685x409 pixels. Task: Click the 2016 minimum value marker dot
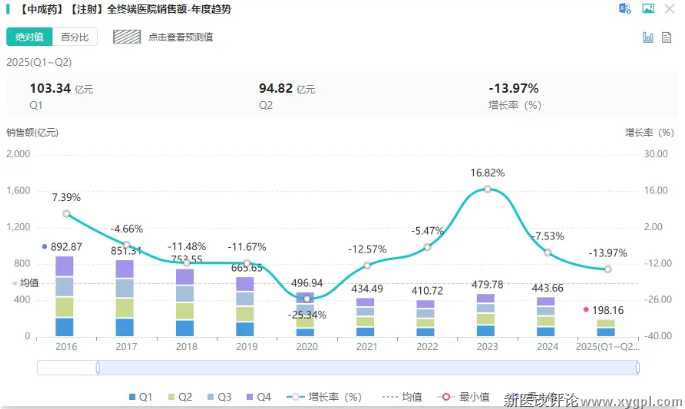point(45,246)
